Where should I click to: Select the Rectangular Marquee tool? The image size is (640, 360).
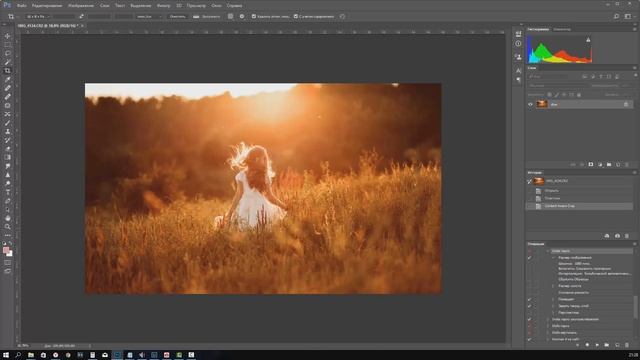tap(7, 44)
